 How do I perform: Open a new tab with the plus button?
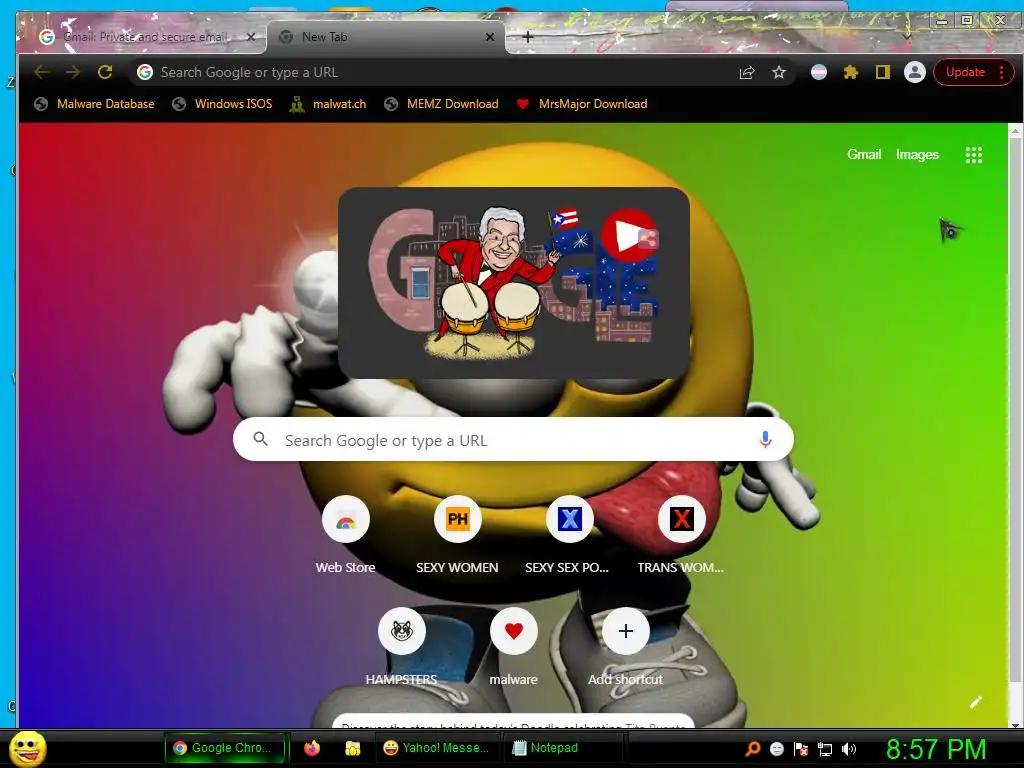point(528,37)
